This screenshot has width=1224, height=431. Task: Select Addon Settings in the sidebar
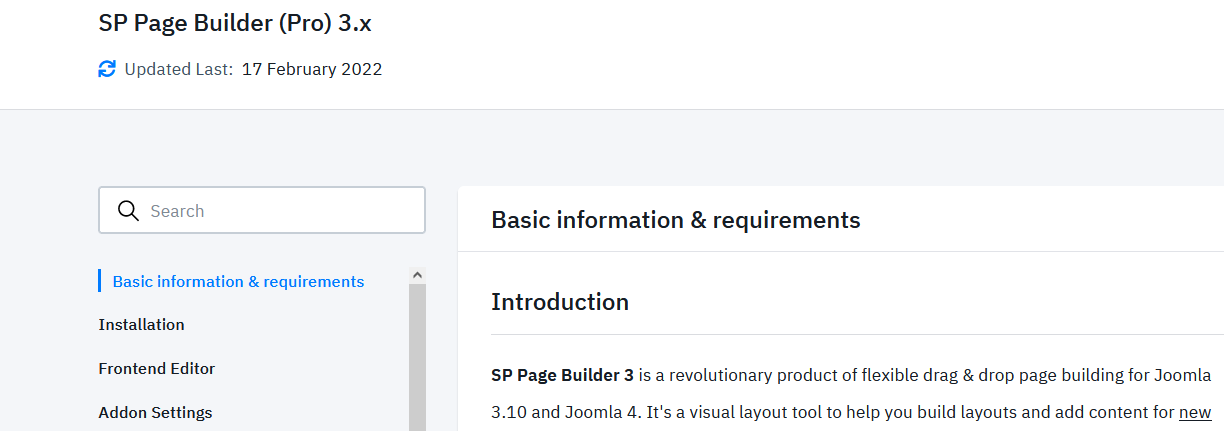click(155, 413)
